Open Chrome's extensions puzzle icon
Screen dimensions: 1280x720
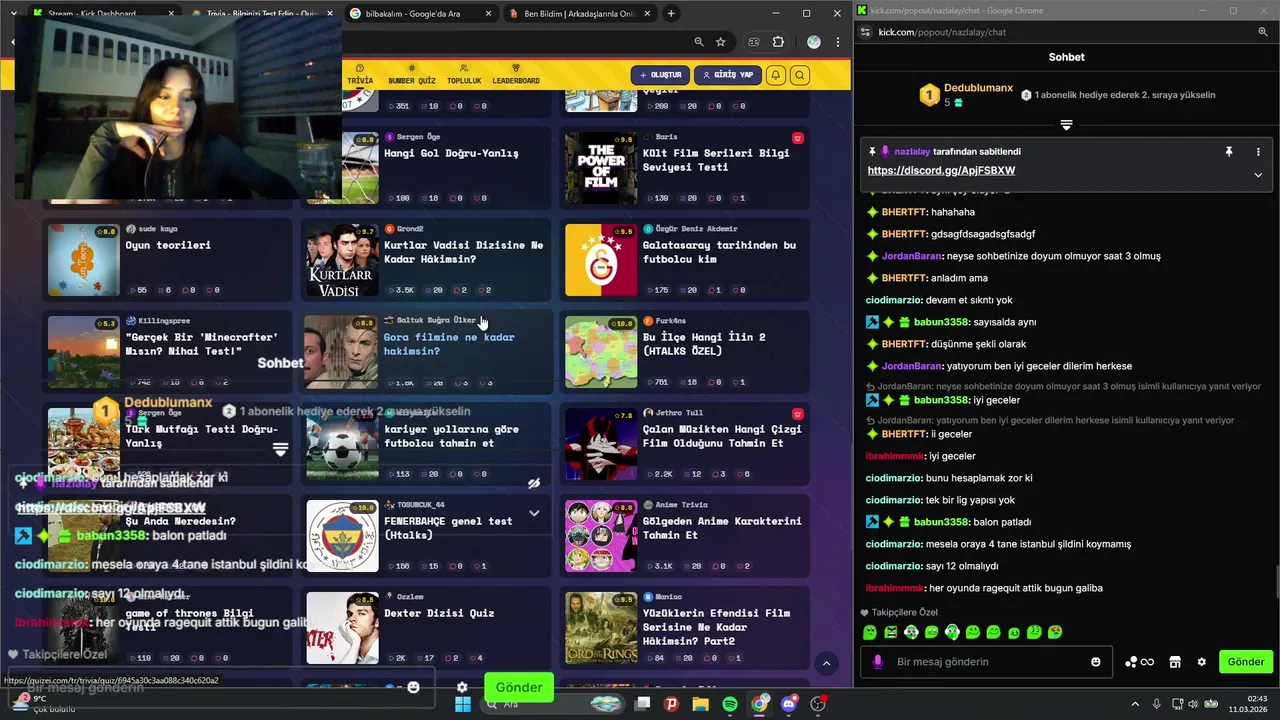click(779, 42)
